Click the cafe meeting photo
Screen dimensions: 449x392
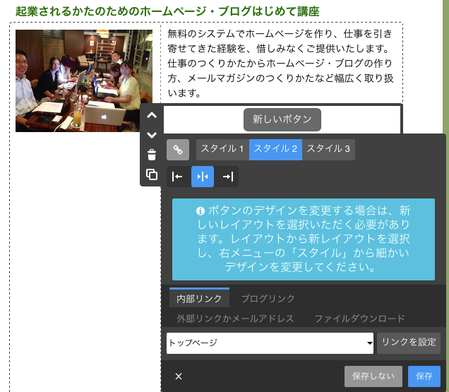pyautogui.click(x=84, y=81)
